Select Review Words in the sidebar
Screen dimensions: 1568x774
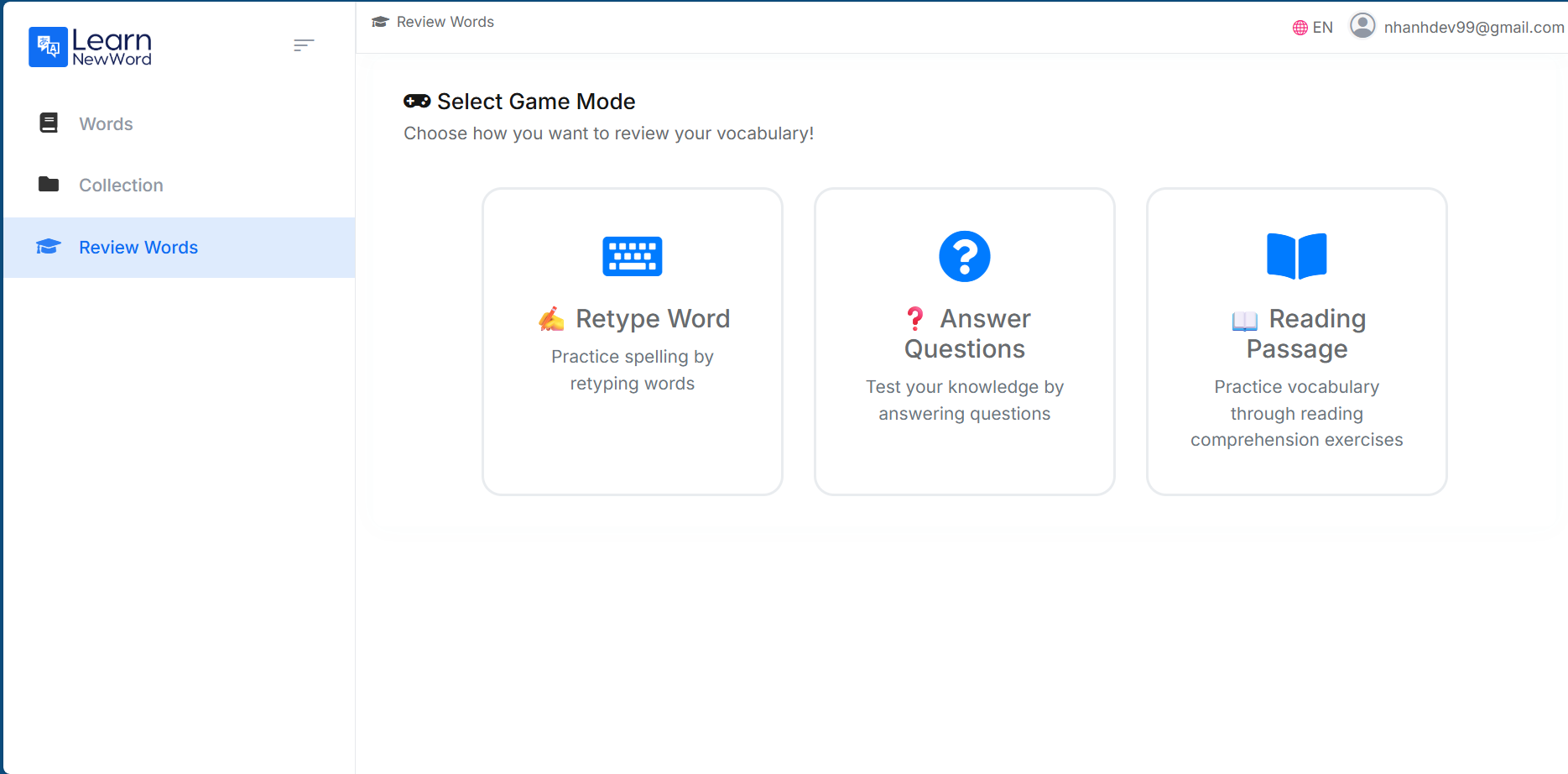138,248
